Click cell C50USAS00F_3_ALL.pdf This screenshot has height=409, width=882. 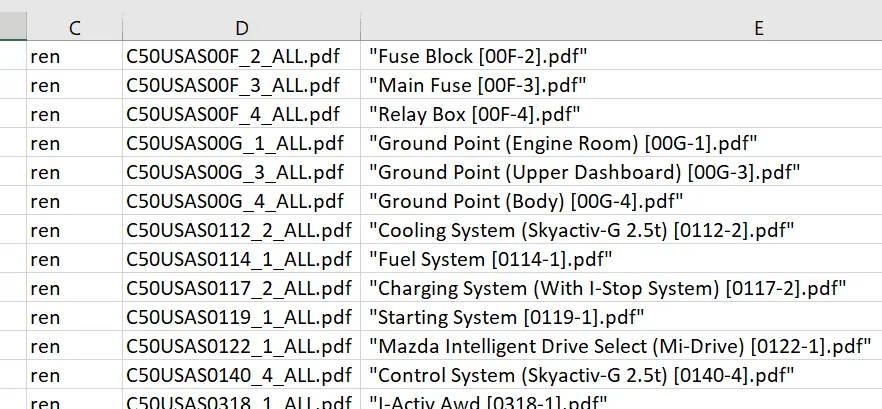[x=233, y=85]
